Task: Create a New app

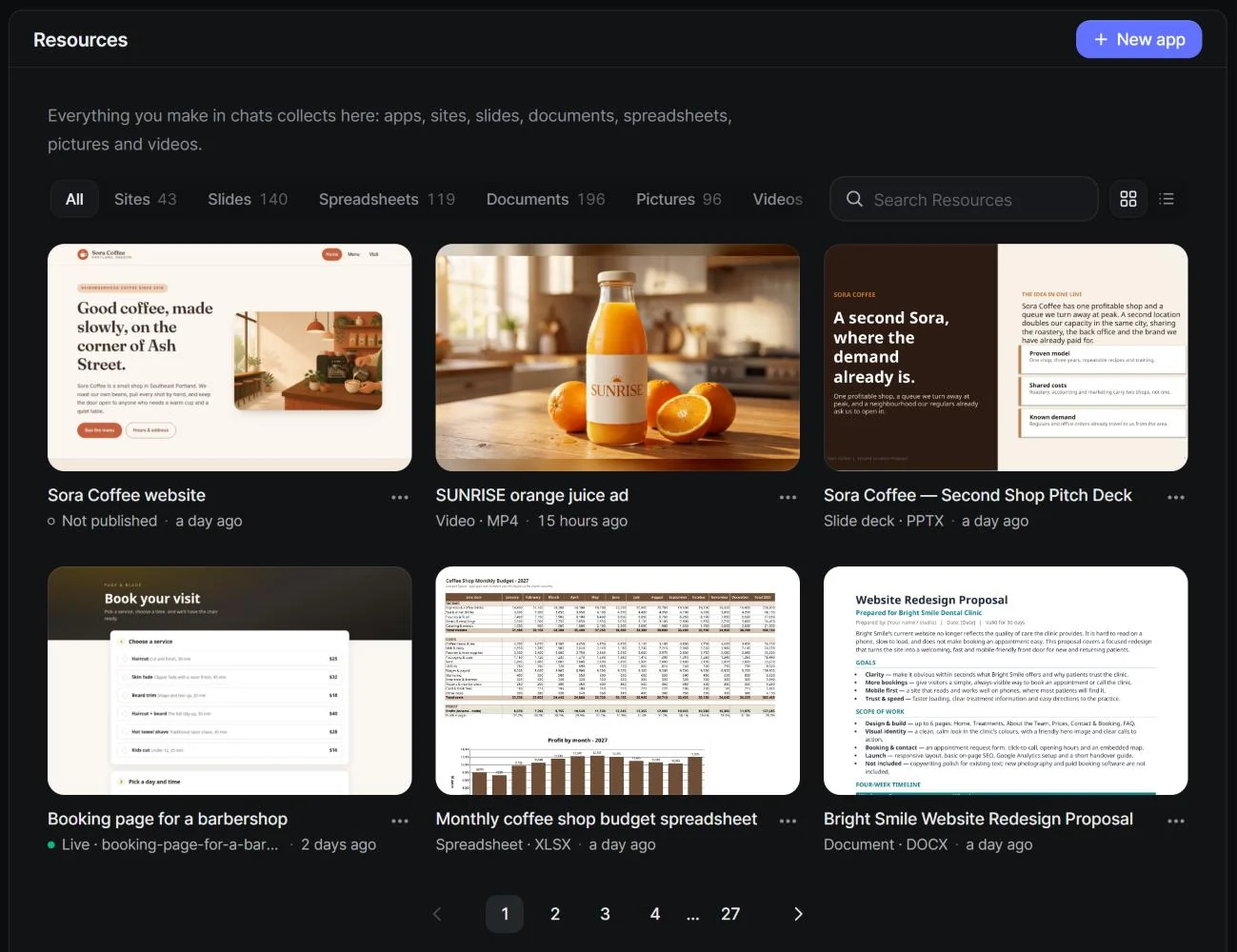Action: (x=1139, y=39)
